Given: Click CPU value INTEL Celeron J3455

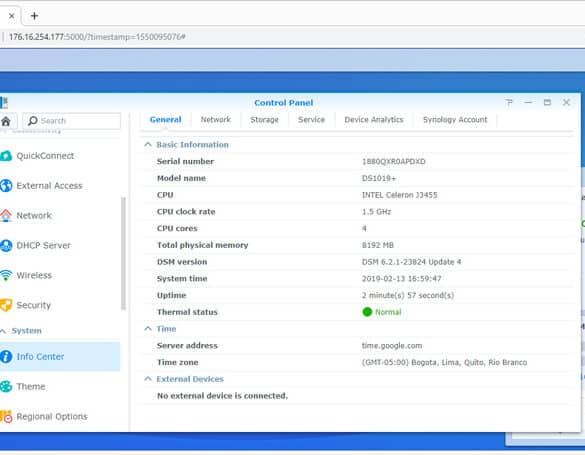Looking at the screenshot, I should [400, 195].
